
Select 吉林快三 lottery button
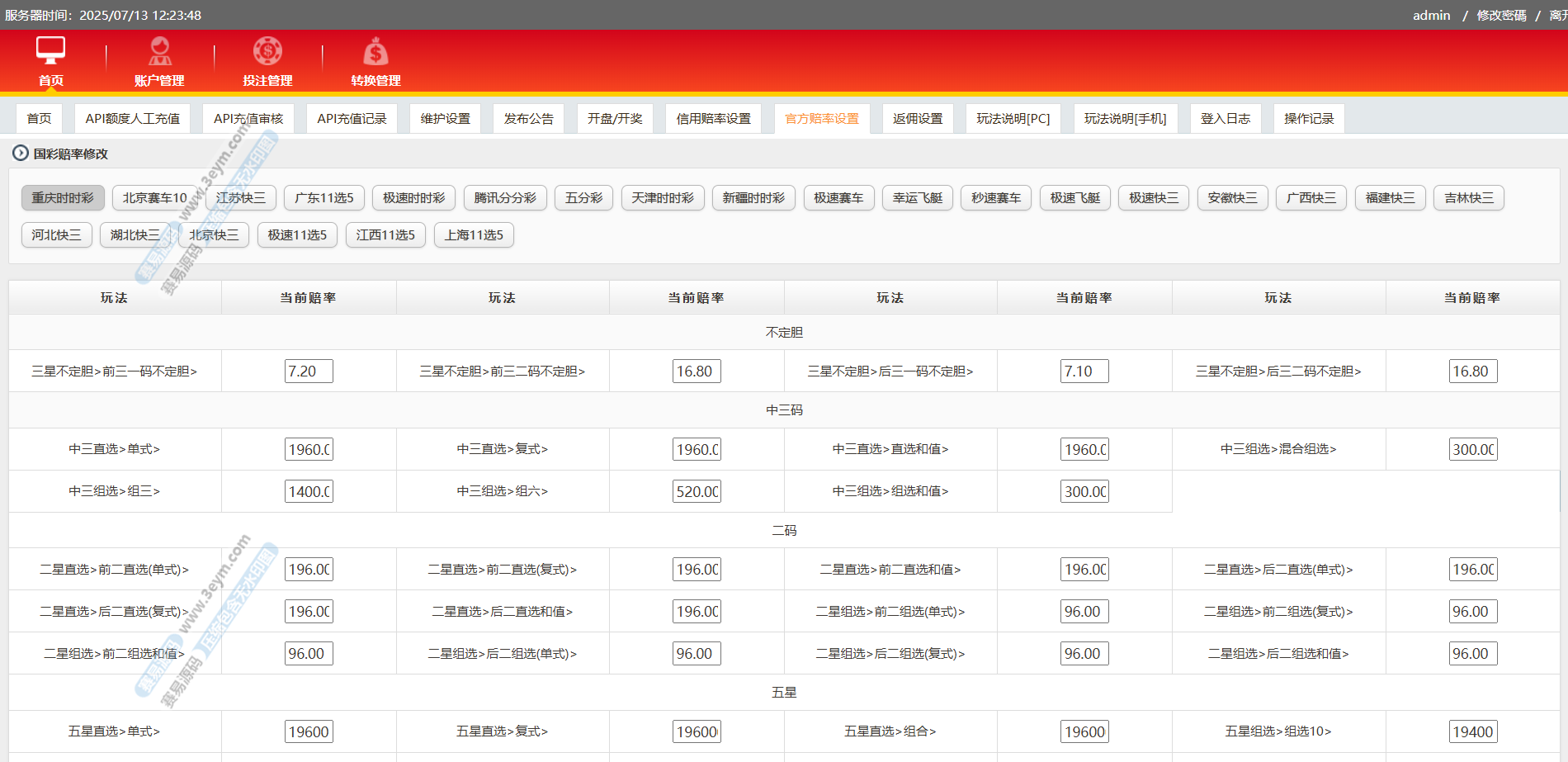click(x=1468, y=198)
